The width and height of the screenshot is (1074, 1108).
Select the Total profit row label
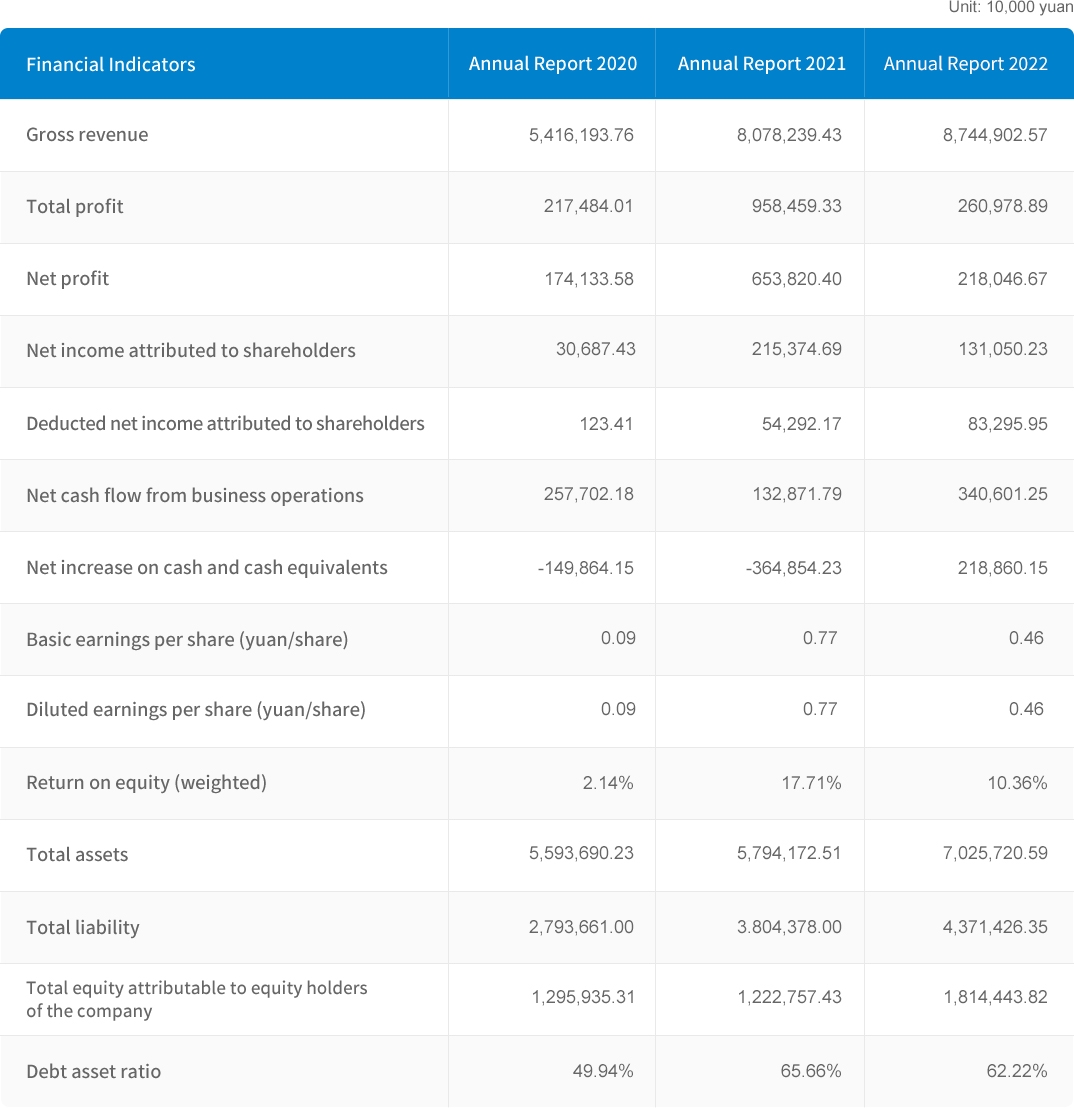(x=75, y=207)
